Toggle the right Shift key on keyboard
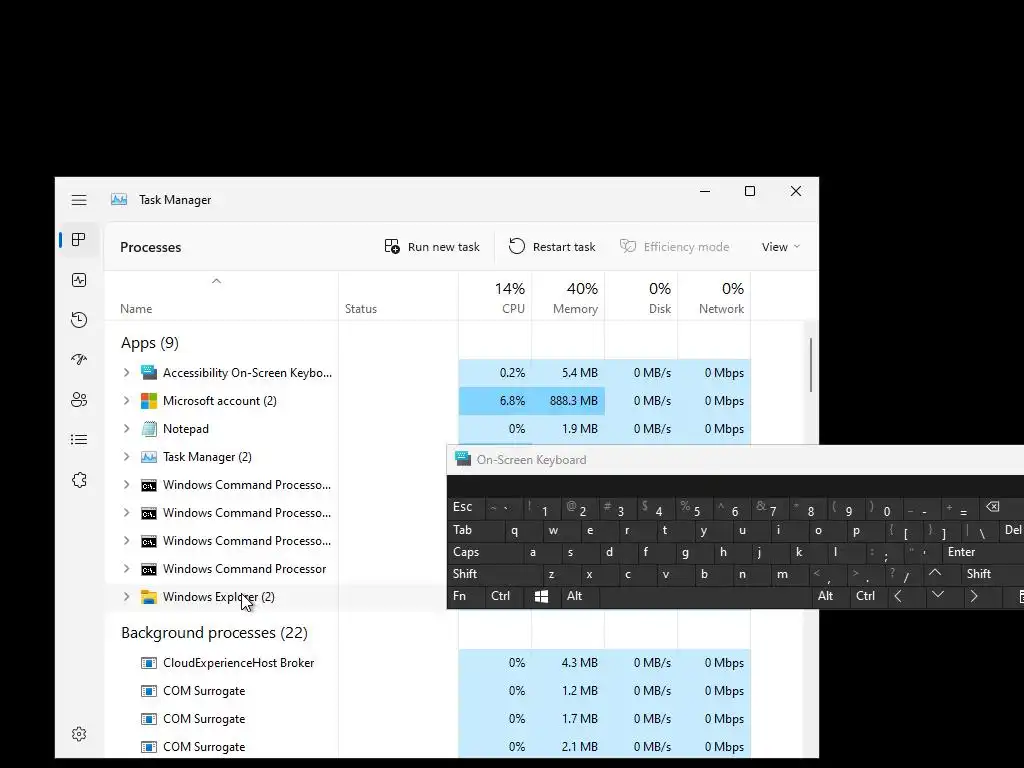Screen dimensions: 1024x768 point(991,574)
